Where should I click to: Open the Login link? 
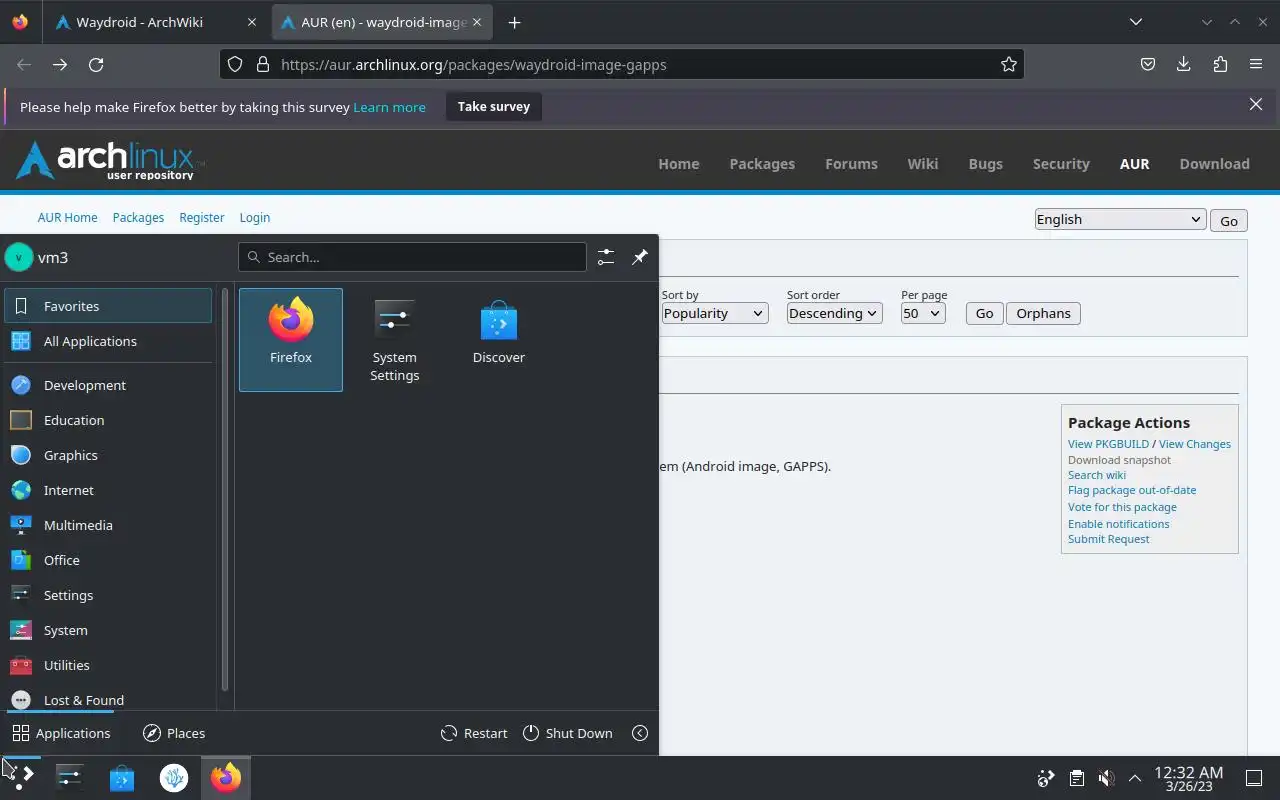(x=255, y=217)
